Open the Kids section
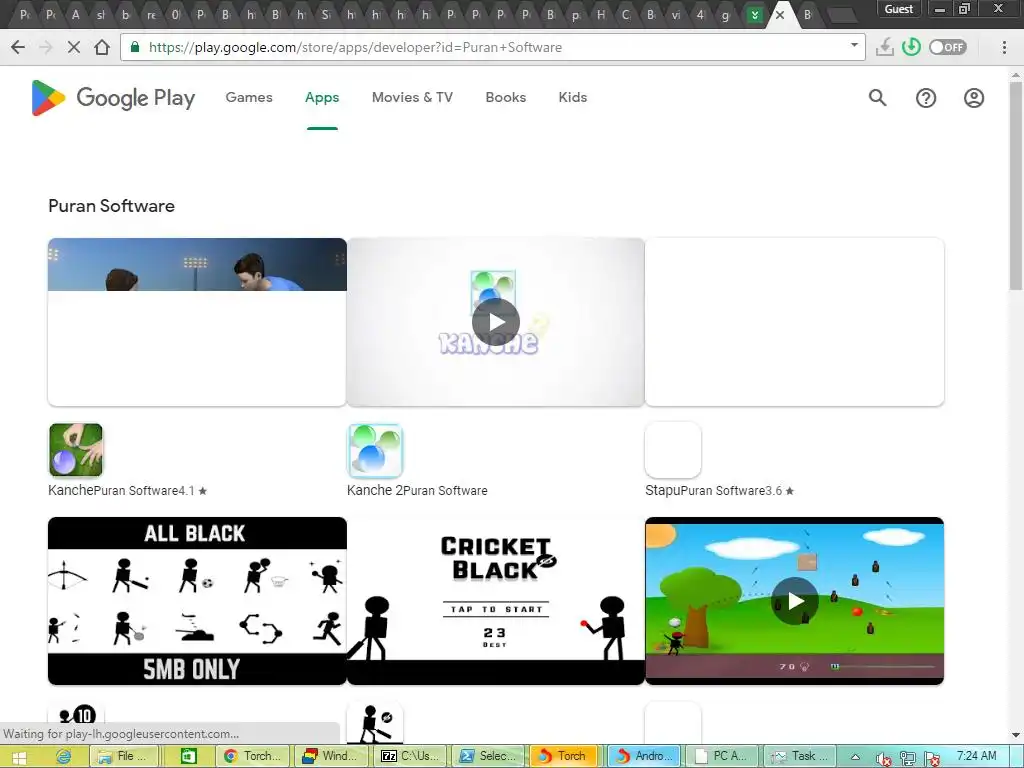 [573, 97]
